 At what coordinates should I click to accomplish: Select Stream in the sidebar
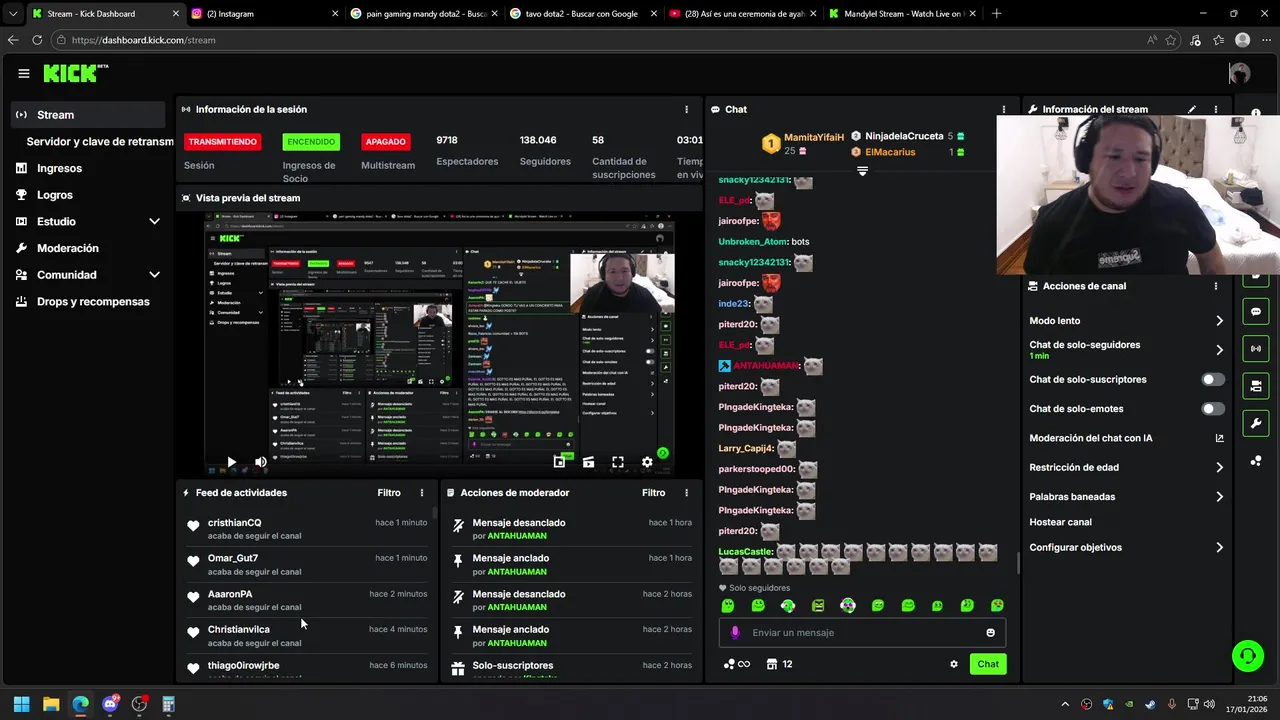point(88,115)
